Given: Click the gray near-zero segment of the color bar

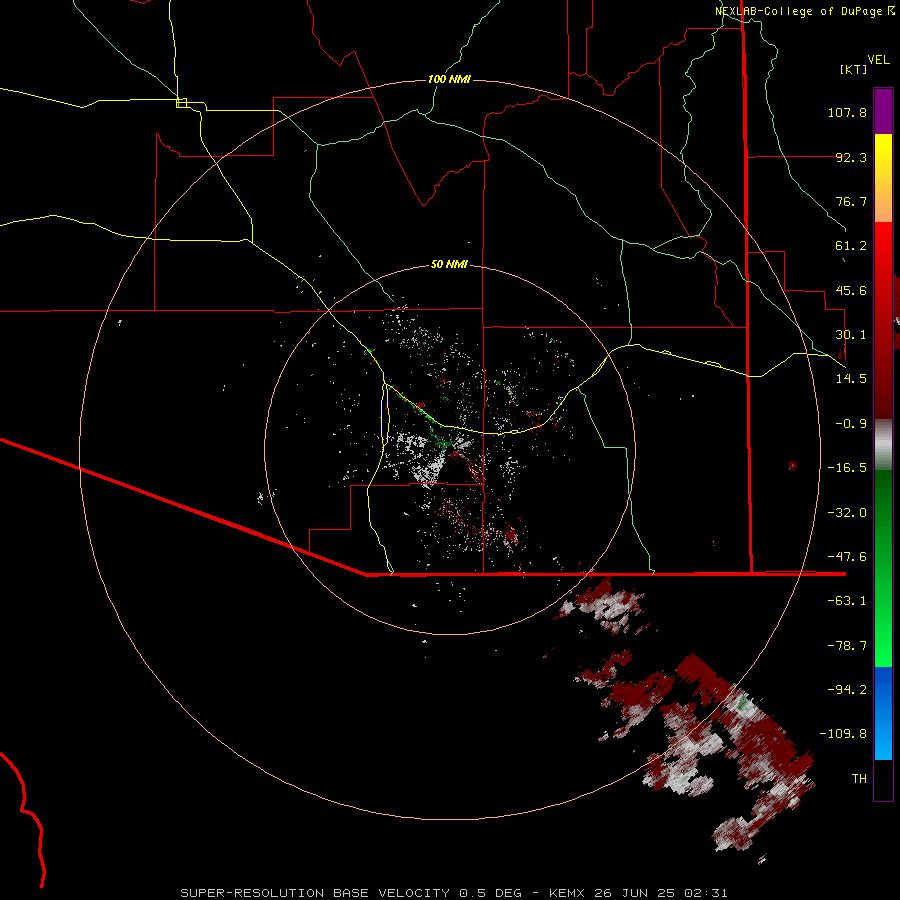Looking at the screenshot, I should click(x=883, y=445).
